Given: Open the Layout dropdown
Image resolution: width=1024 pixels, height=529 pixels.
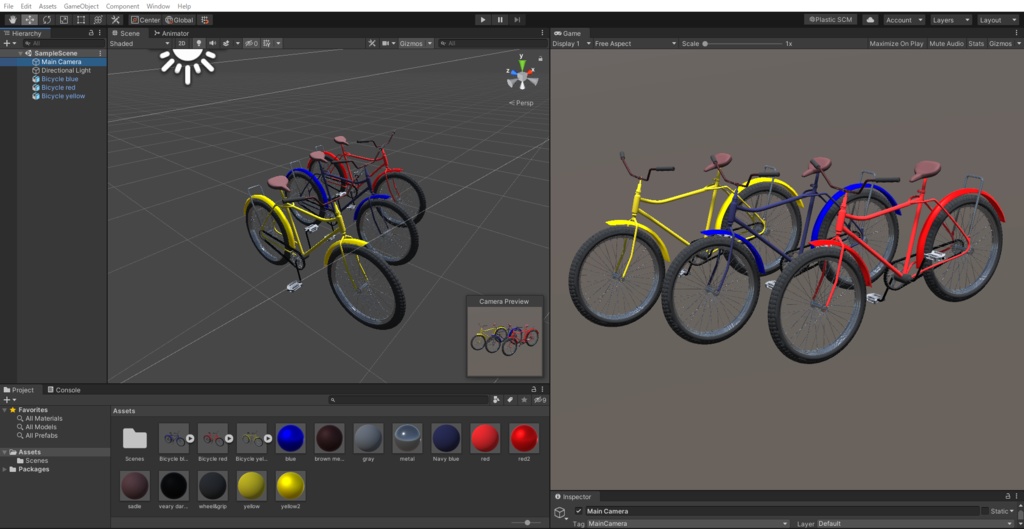Looking at the screenshot, I should tap(997, 20).
